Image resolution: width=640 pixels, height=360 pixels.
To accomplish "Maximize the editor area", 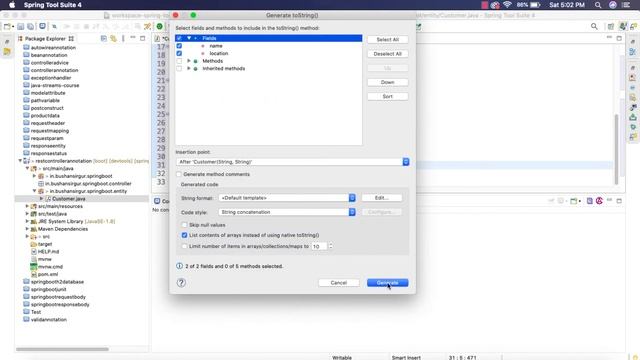I will click(619, 38).
